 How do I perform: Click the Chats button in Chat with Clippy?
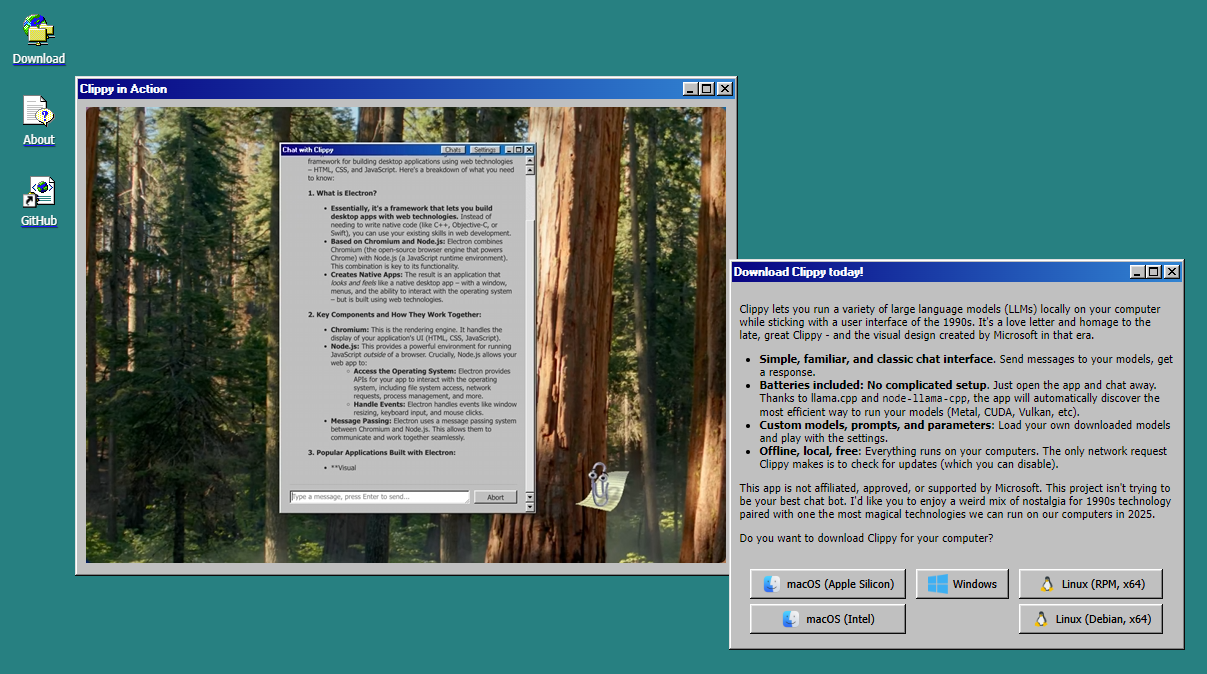[x=453, y=150]
